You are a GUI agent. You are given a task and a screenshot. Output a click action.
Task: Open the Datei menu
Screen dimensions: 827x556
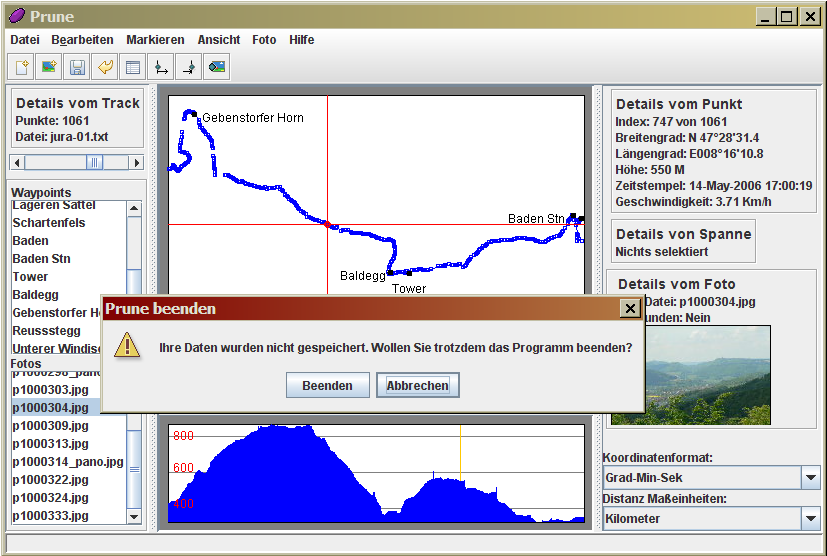click(x=25, y=40)
